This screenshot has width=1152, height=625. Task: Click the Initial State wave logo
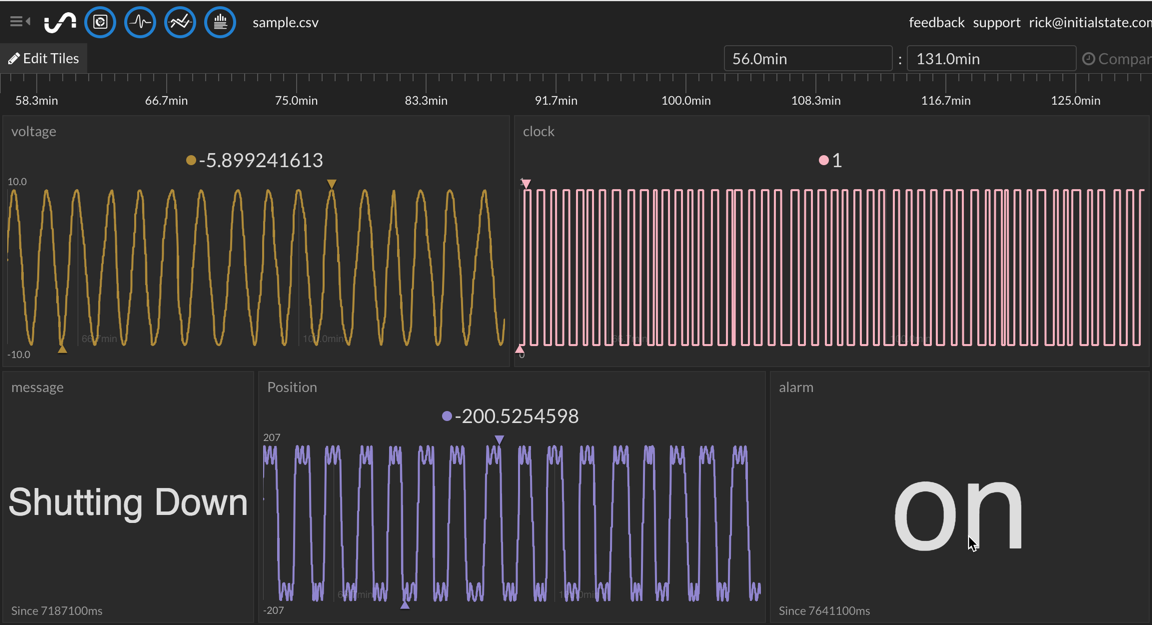(x=60, y=22)
